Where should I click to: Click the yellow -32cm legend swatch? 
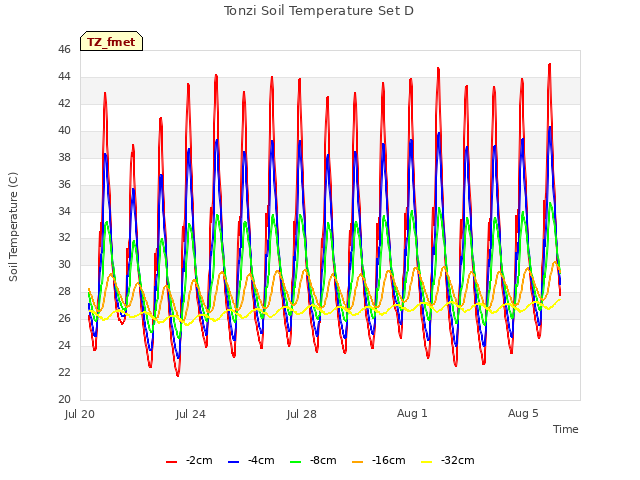(427, 462)
